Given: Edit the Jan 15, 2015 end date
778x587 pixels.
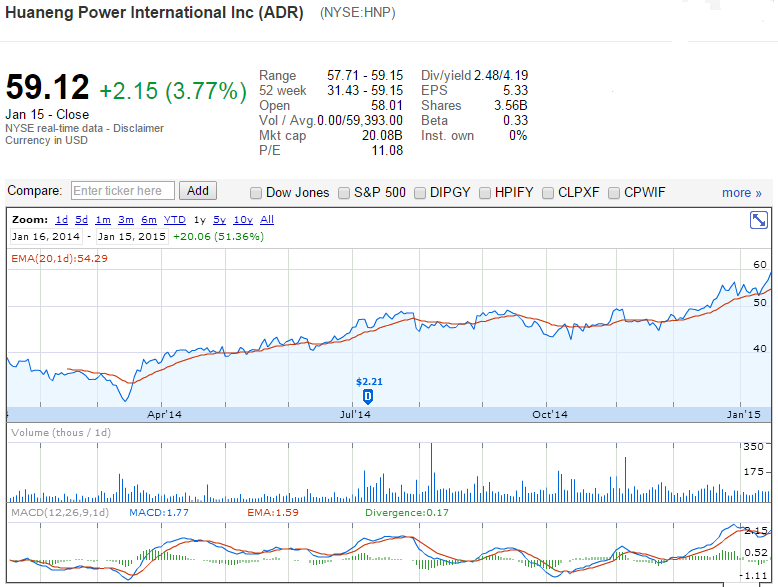Looking at the screenshot, I should coord(132,237).
